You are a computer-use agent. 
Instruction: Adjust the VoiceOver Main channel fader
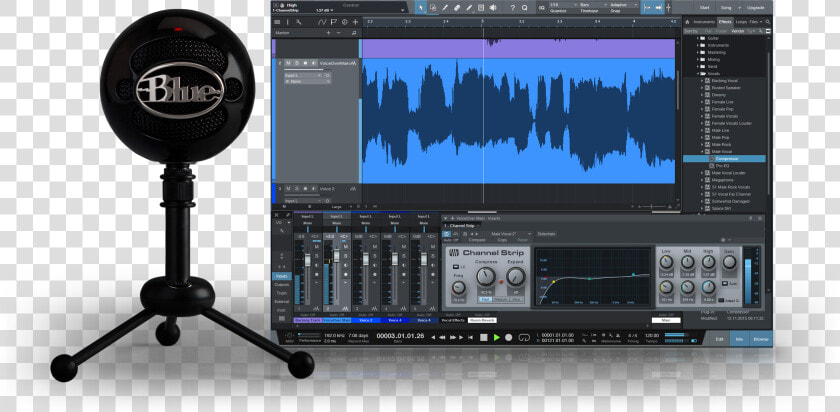click(336, 256)
